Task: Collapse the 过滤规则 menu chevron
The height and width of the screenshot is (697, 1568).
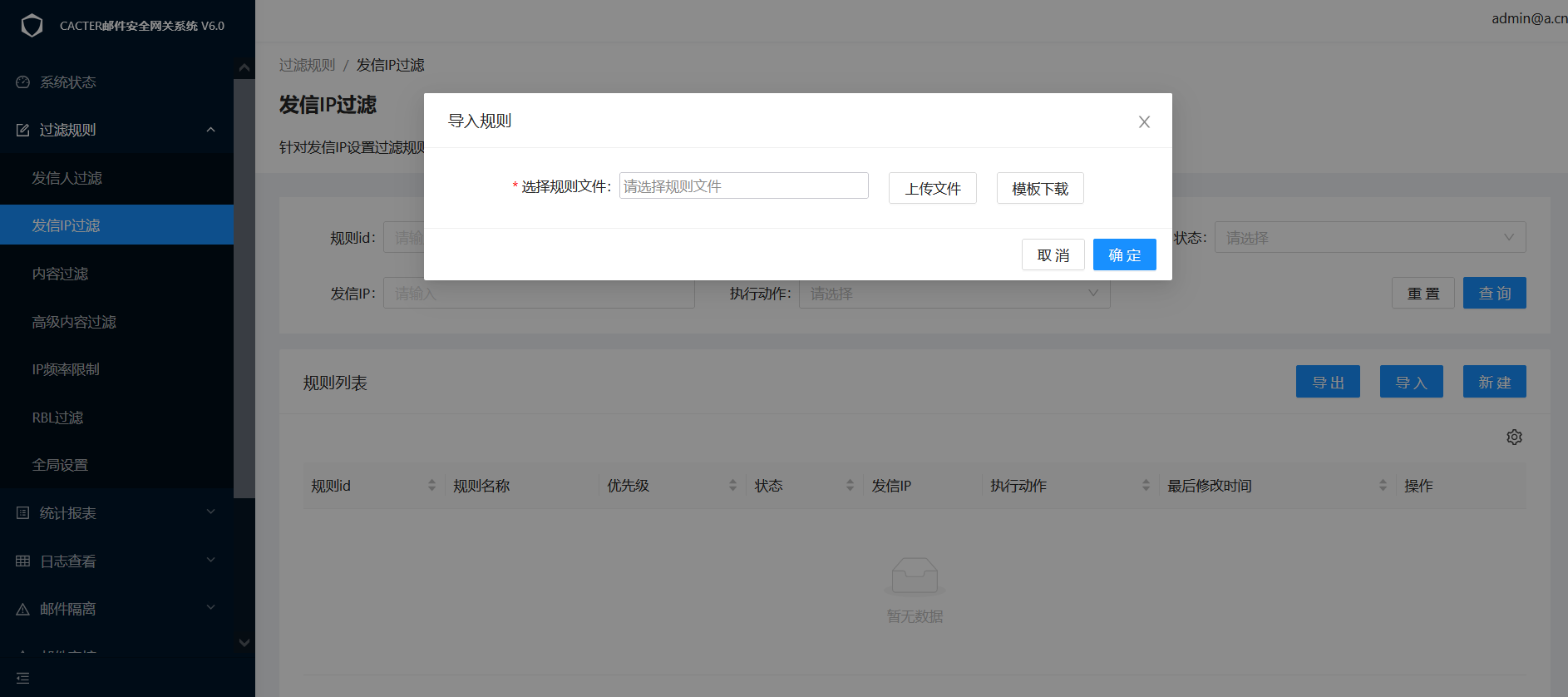Action: (210, 130)
